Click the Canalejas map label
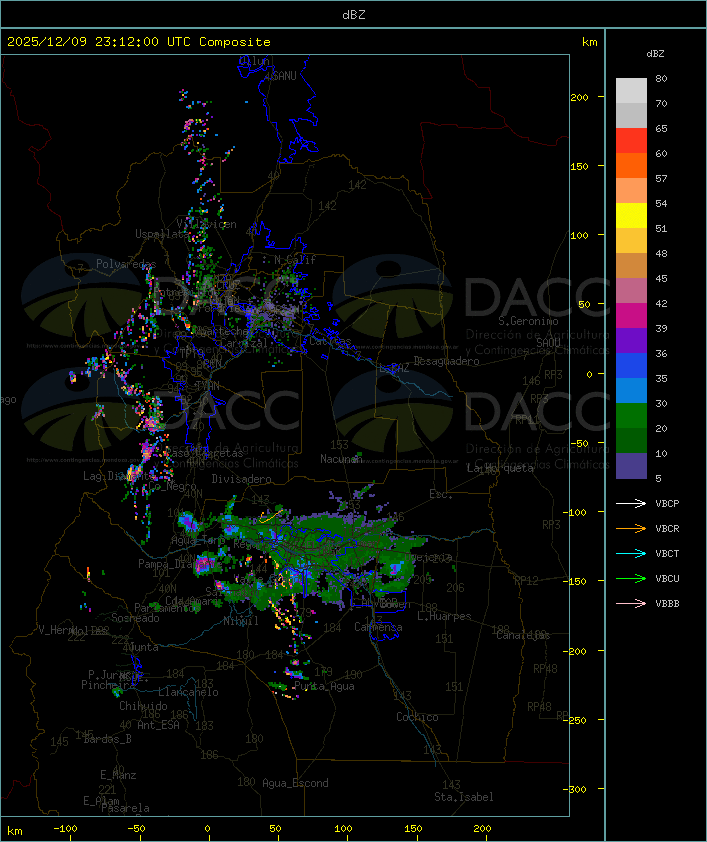Image resolution: width=707 pixels, height=842 pixels. (523, 636)
